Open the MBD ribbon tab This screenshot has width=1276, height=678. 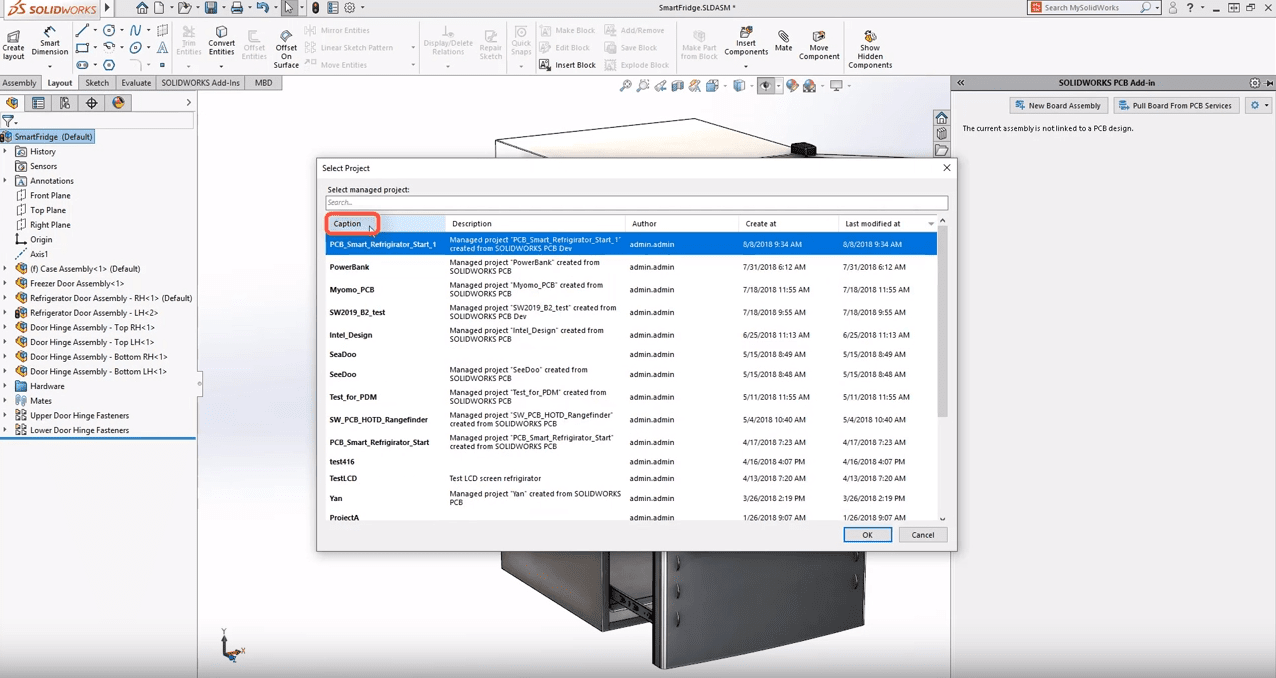[x=263, y=83]
